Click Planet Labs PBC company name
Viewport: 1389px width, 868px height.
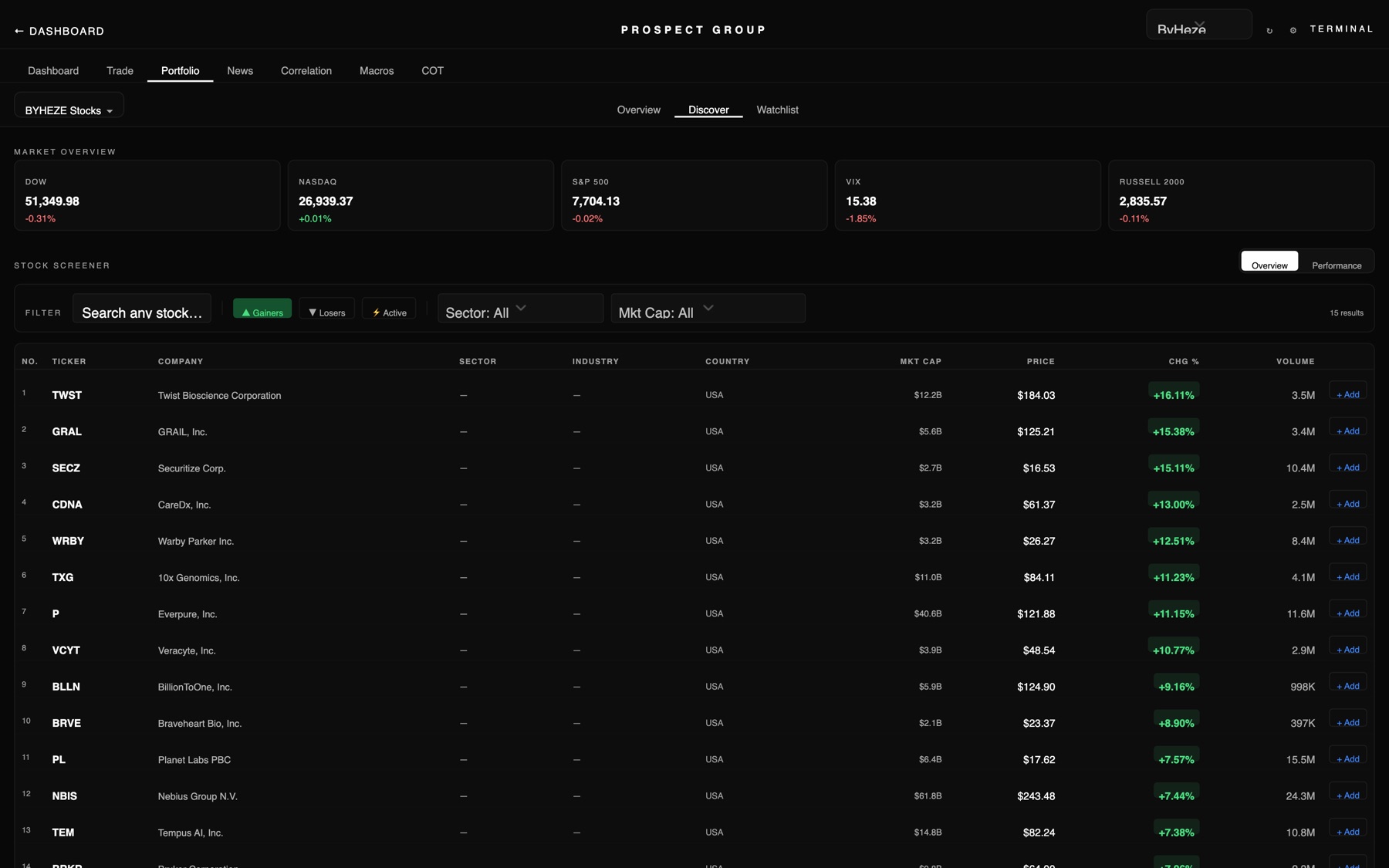194,760
